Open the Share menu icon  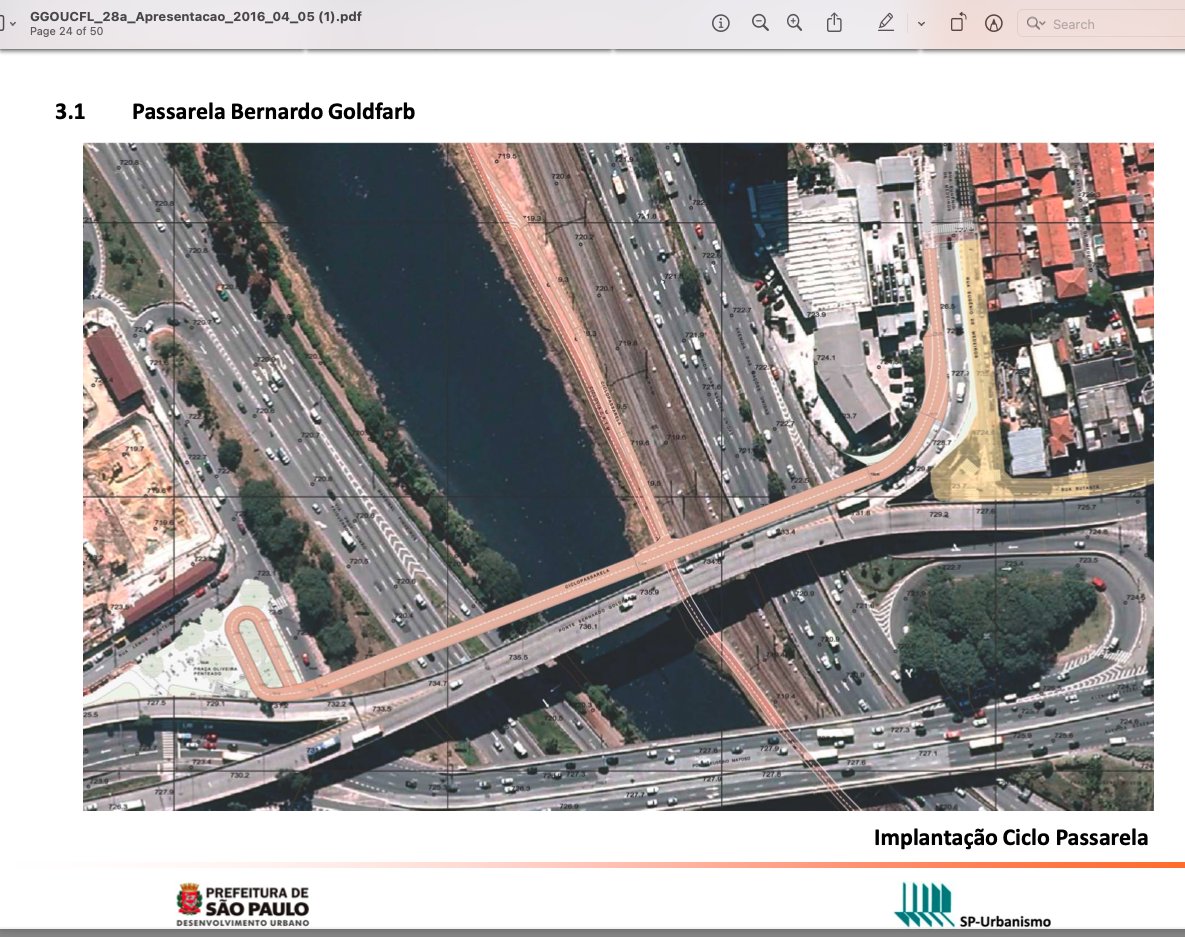coord(835,24)
